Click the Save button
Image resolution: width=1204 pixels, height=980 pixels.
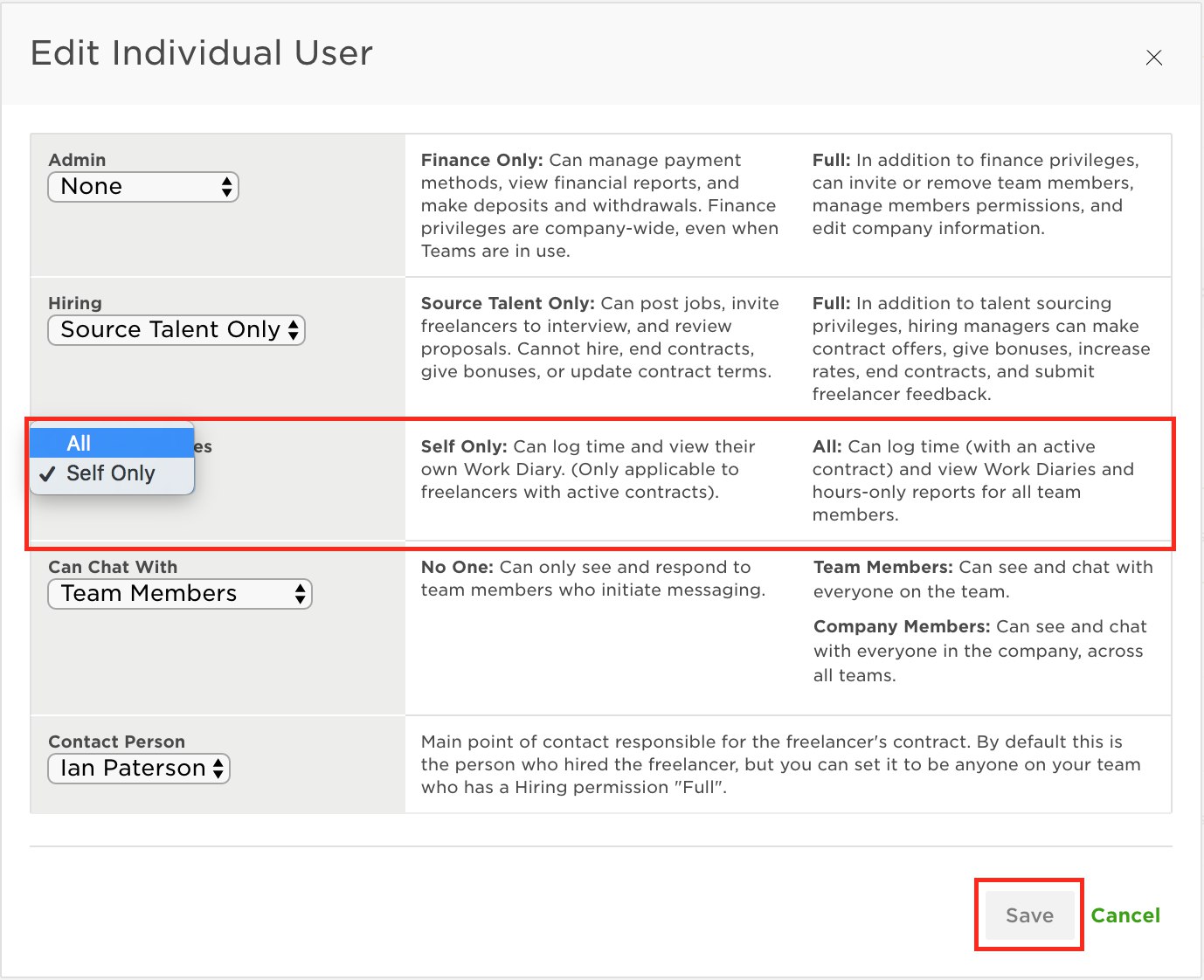pos(1029,915)
